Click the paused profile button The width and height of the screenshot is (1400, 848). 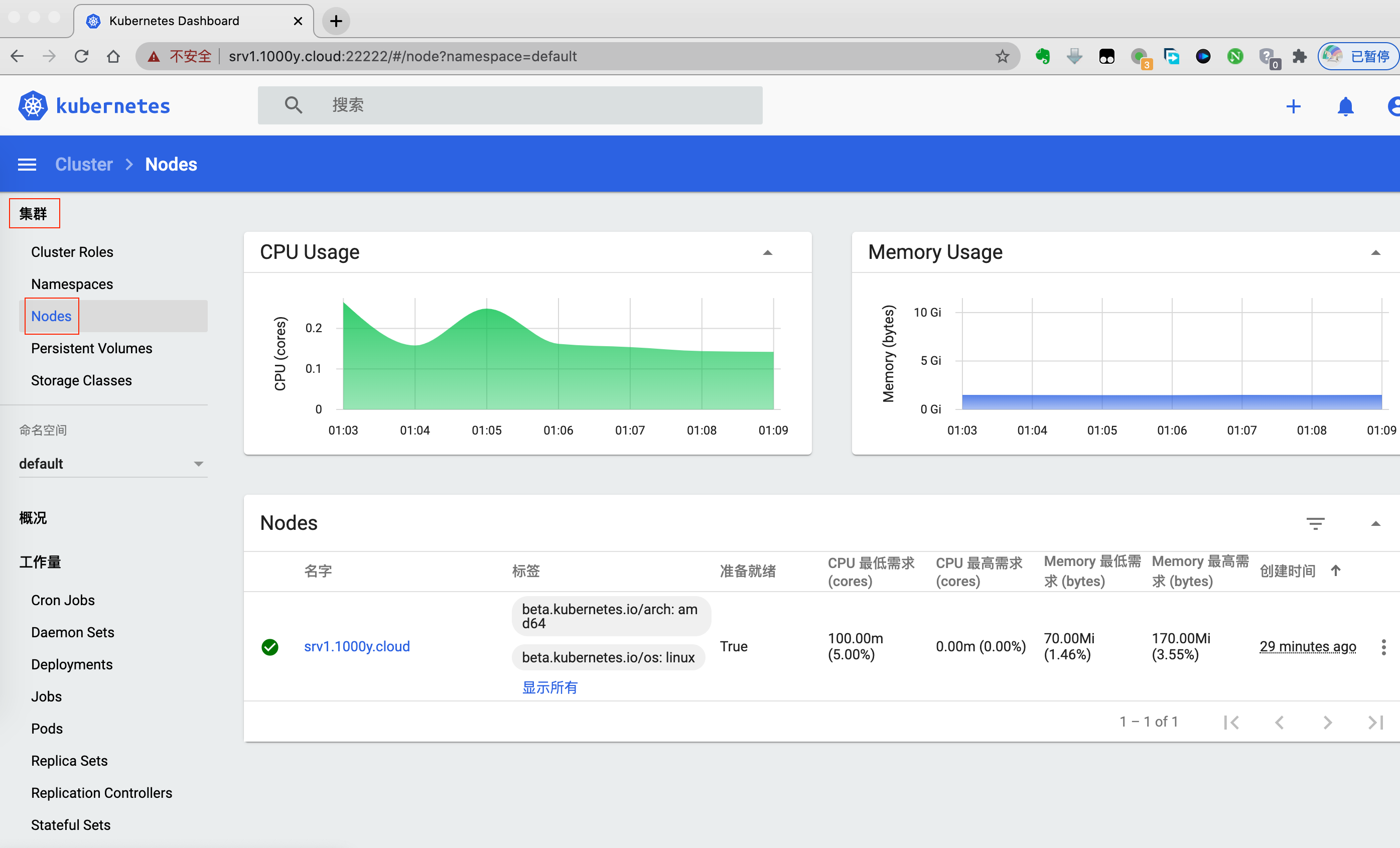[1358, 56]
